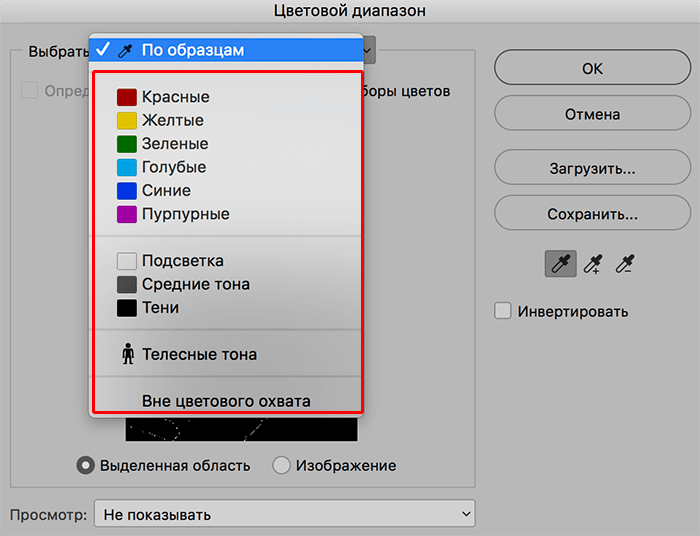This screenshot has height=536, width=700.
Task: Click the checkmark next to По образцам
Action: (x=103, y=49)
